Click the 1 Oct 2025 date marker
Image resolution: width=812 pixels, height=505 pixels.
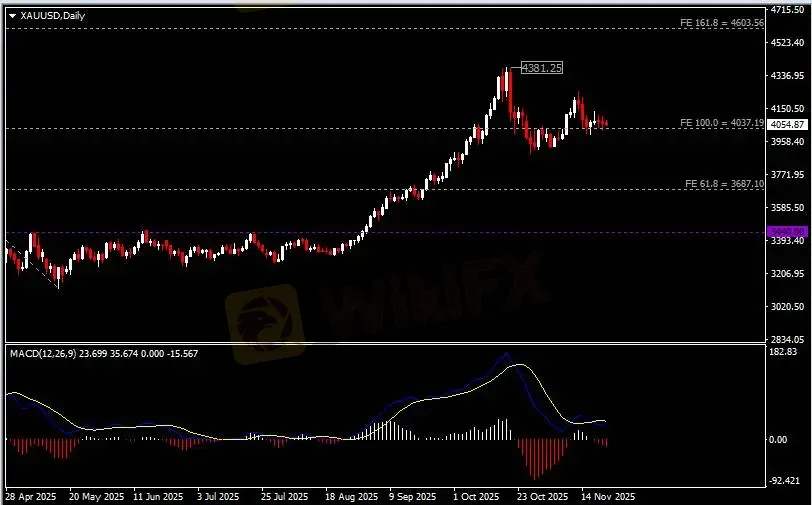point(476,496)
